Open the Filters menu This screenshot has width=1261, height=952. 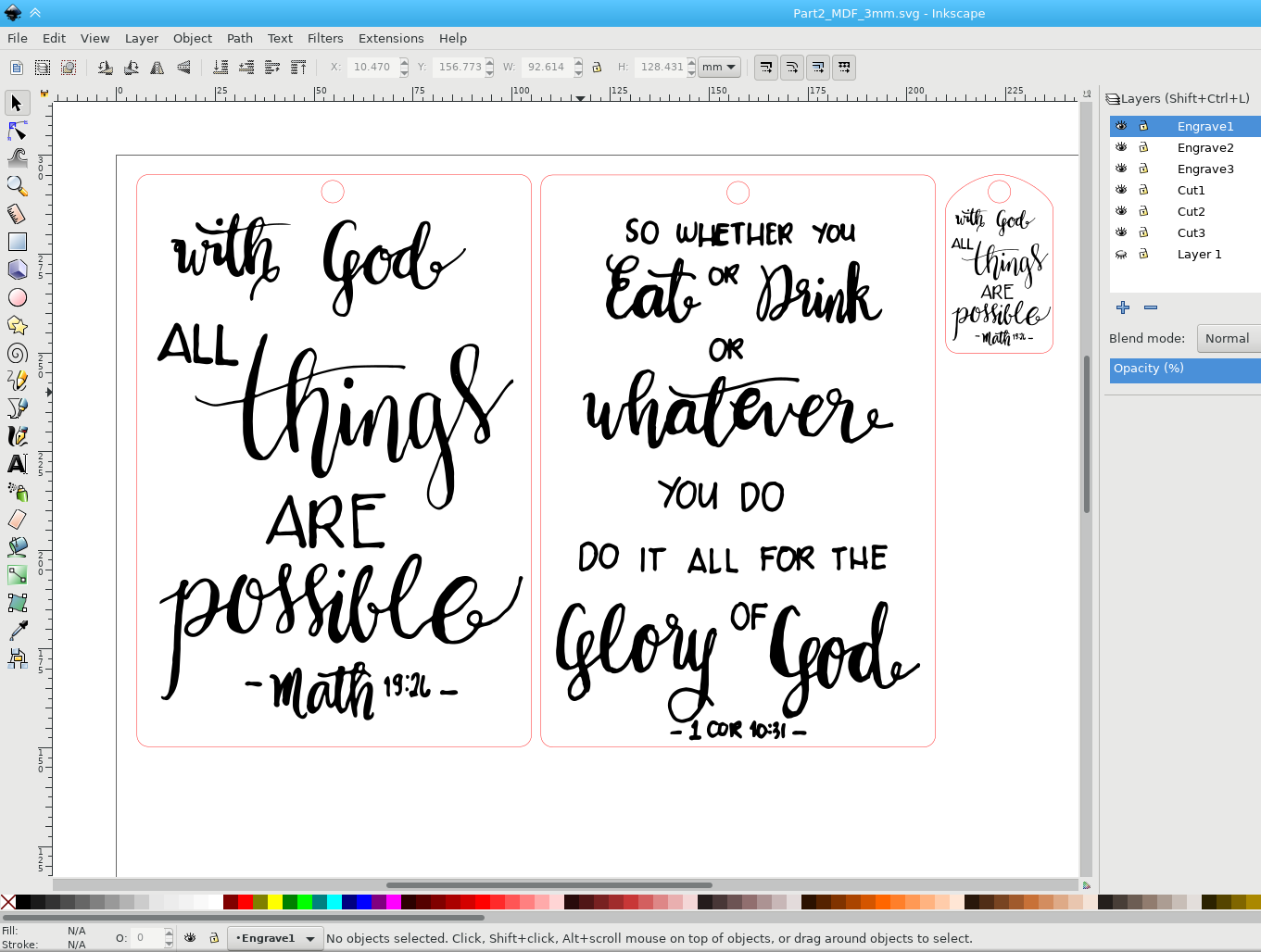pyautogui.click(x=325, y=38)
